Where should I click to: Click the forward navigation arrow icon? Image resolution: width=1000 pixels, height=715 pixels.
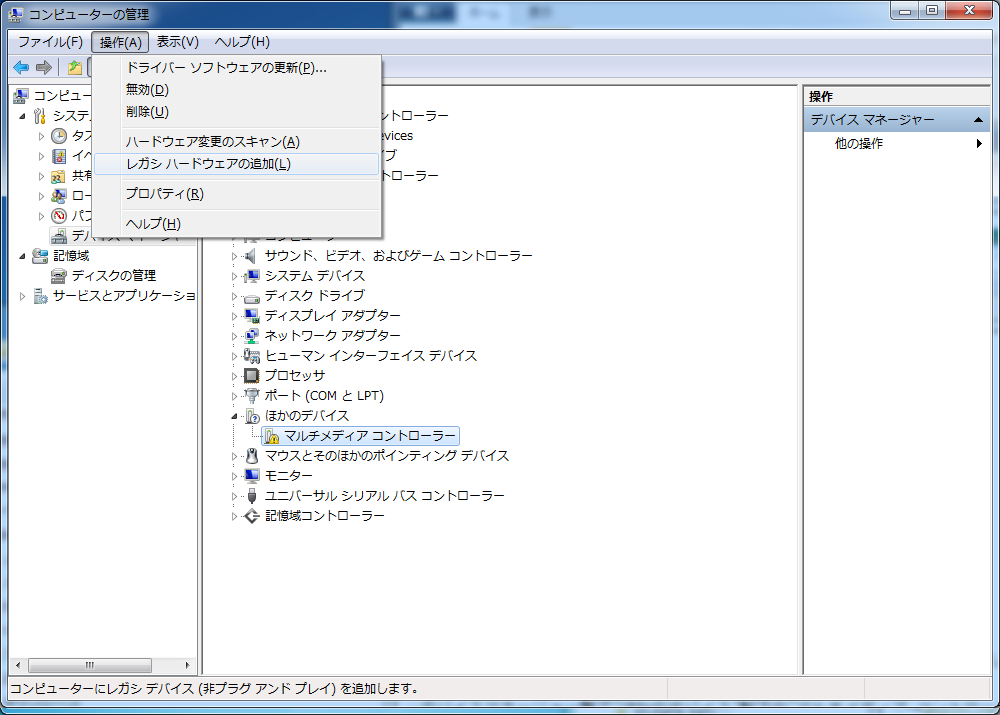coord(43,67)
